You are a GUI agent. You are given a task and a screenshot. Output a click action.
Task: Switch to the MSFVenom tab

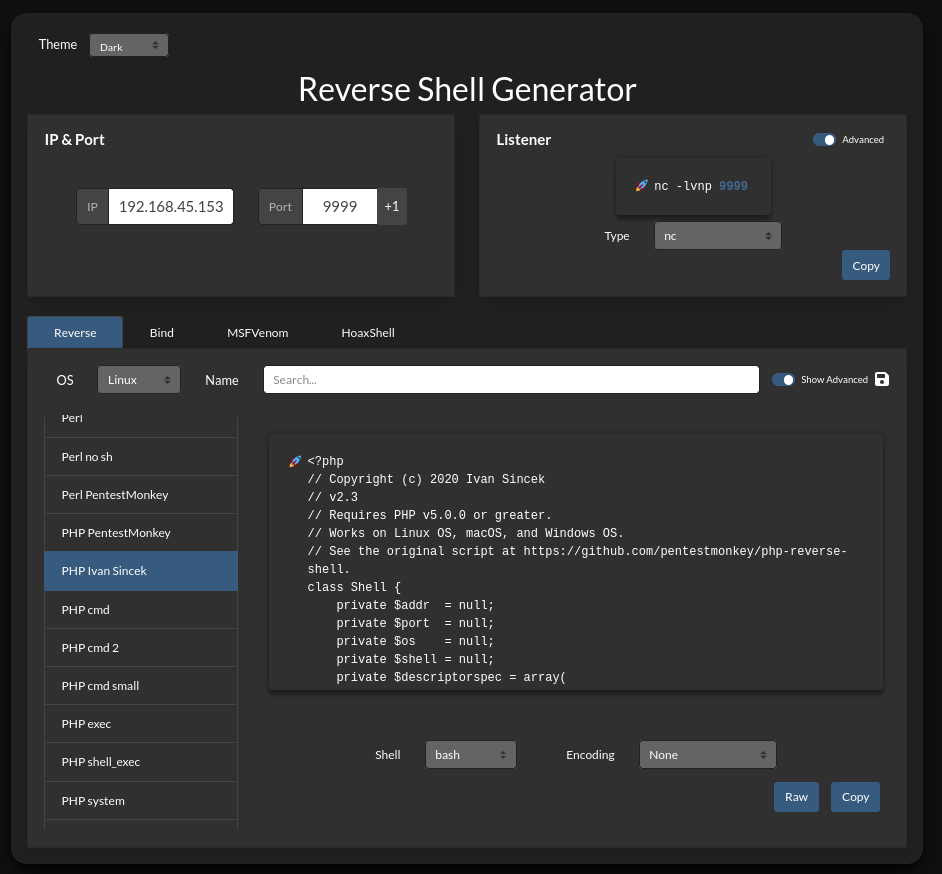(x=258, y=332)
